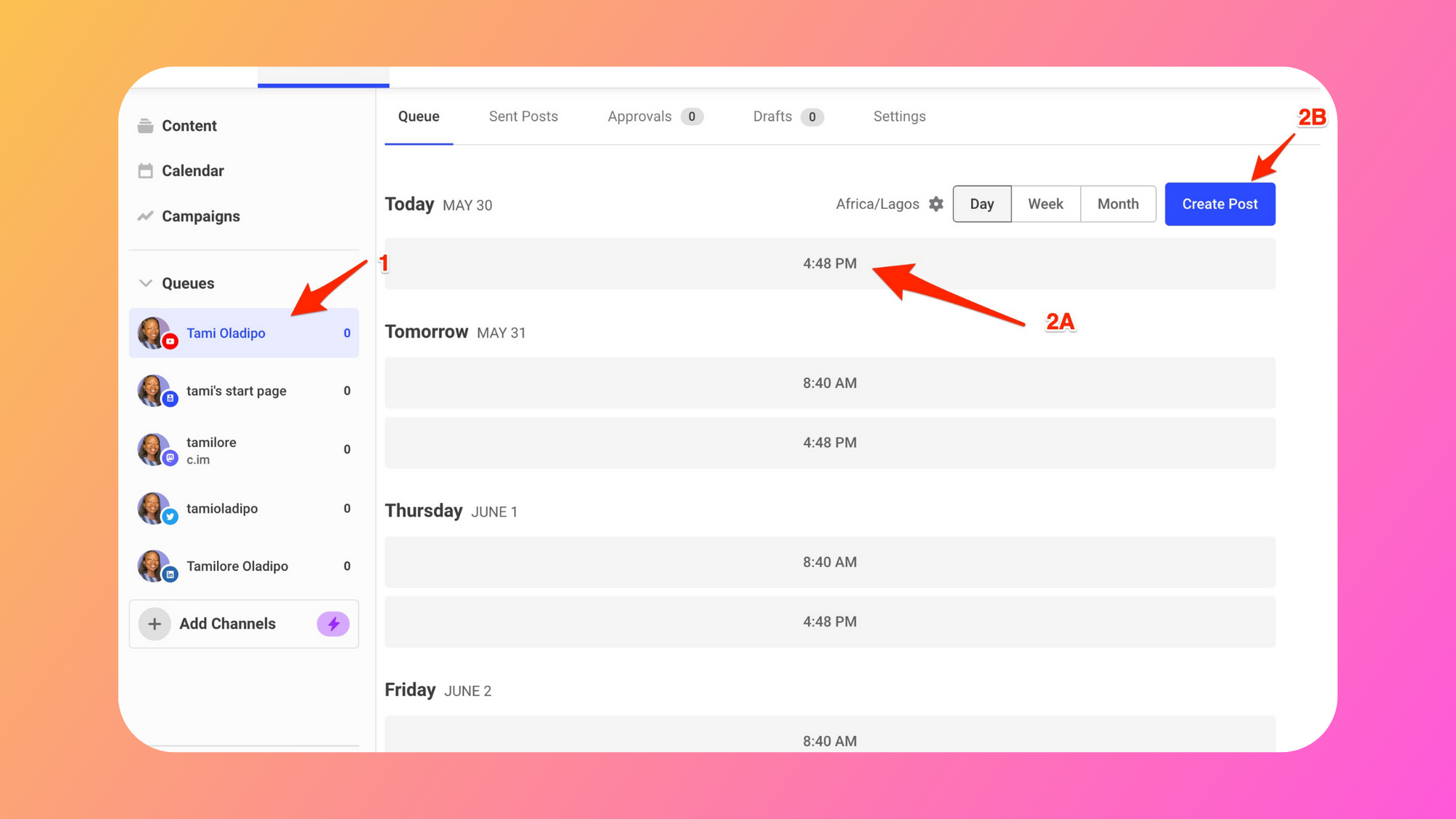Switch to Day view
The height and width of the screenshot is (819, 1456).
point(981,205)
